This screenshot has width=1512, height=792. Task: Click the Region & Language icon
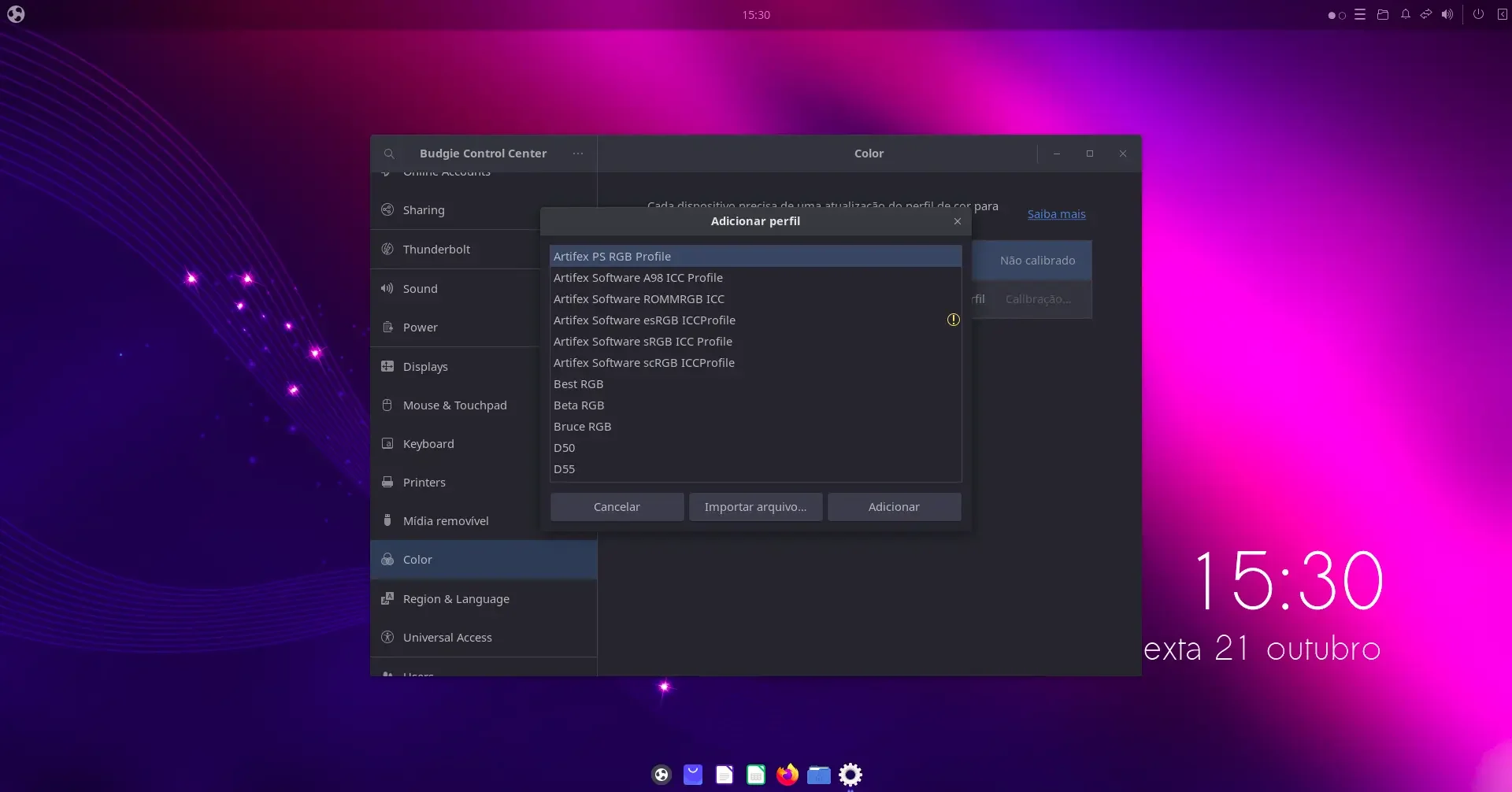coord(387,598)
